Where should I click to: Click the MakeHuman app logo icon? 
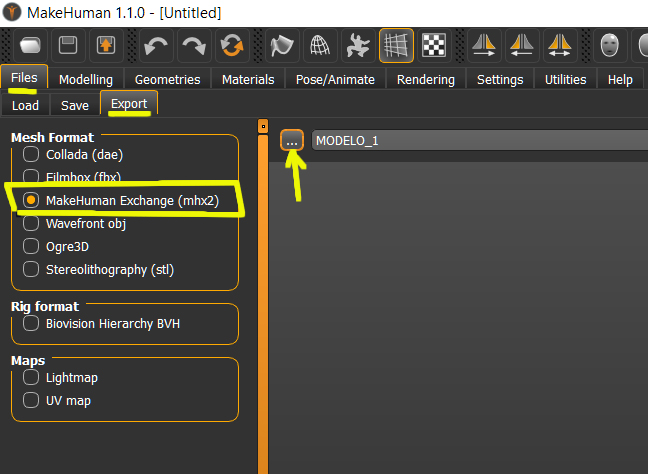(x=12, y=12)
